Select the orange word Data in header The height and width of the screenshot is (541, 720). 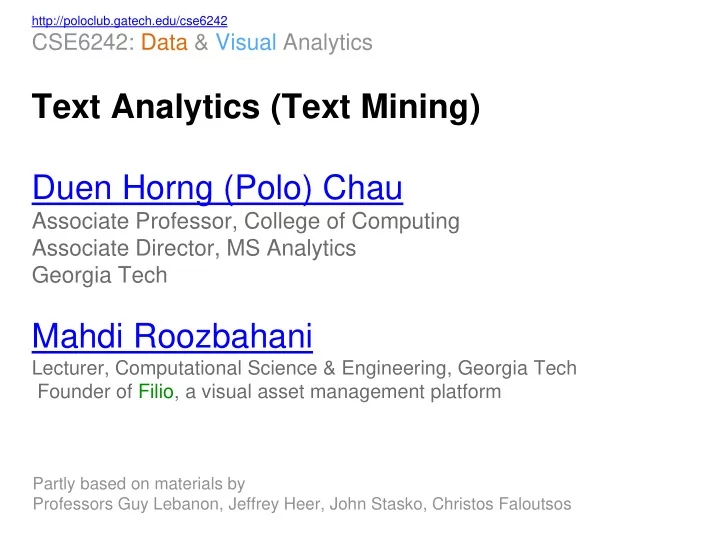[164, 42]
